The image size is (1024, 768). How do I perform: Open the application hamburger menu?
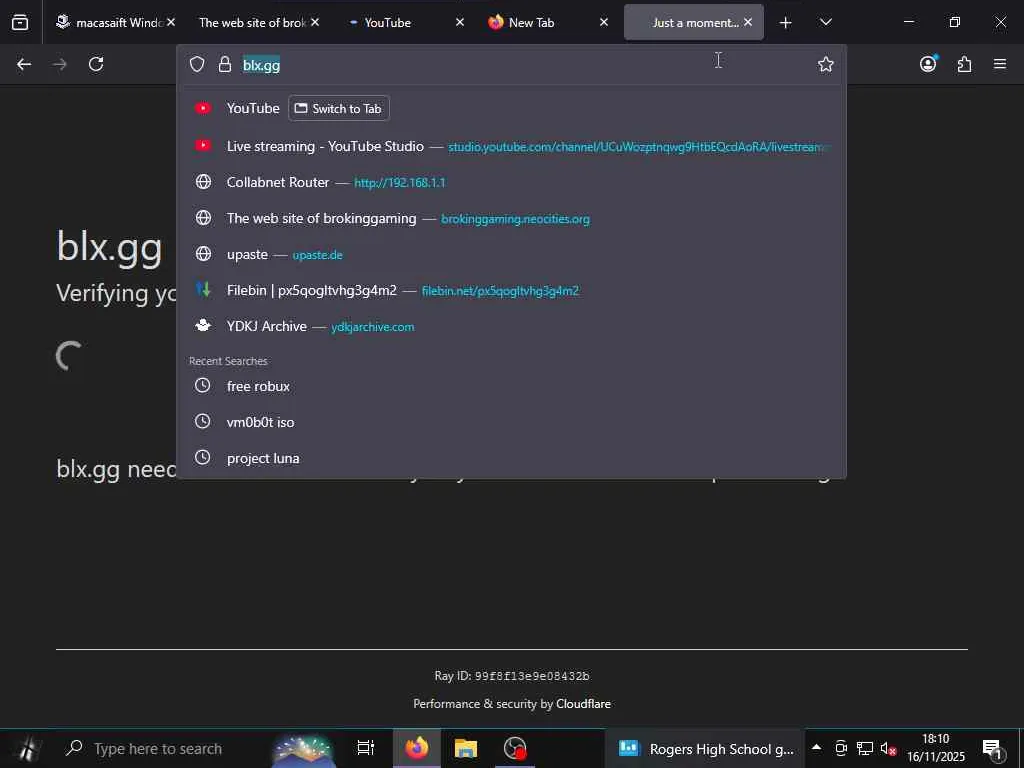point(1000,64)
